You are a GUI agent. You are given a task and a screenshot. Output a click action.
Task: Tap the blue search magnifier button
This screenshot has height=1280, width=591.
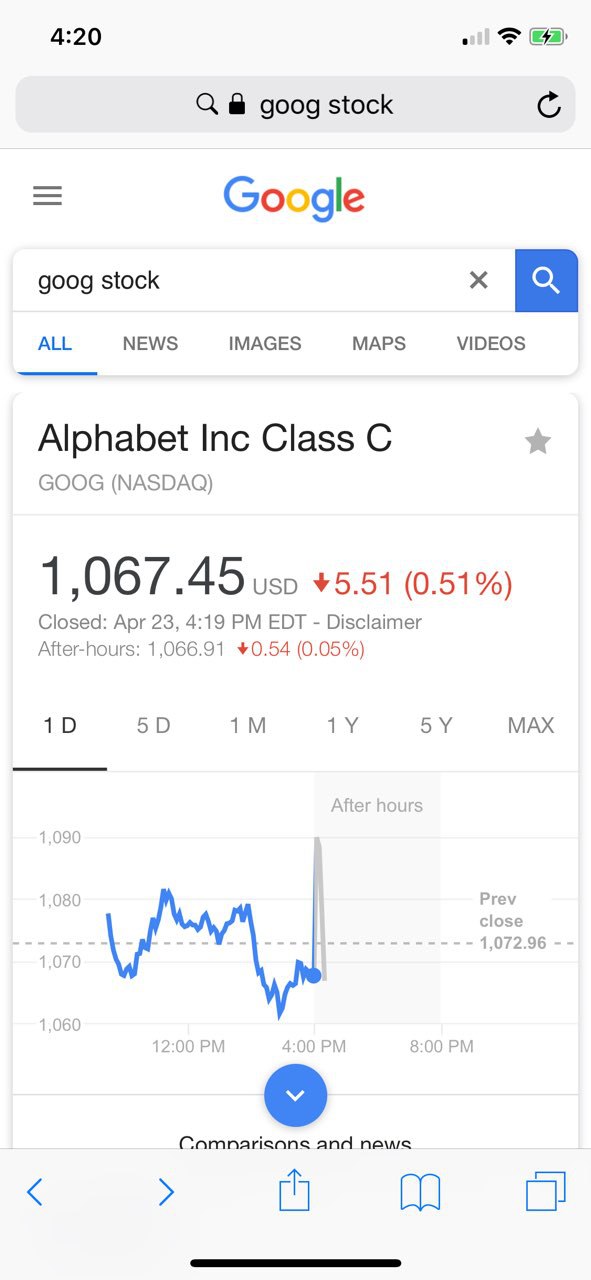546,281
